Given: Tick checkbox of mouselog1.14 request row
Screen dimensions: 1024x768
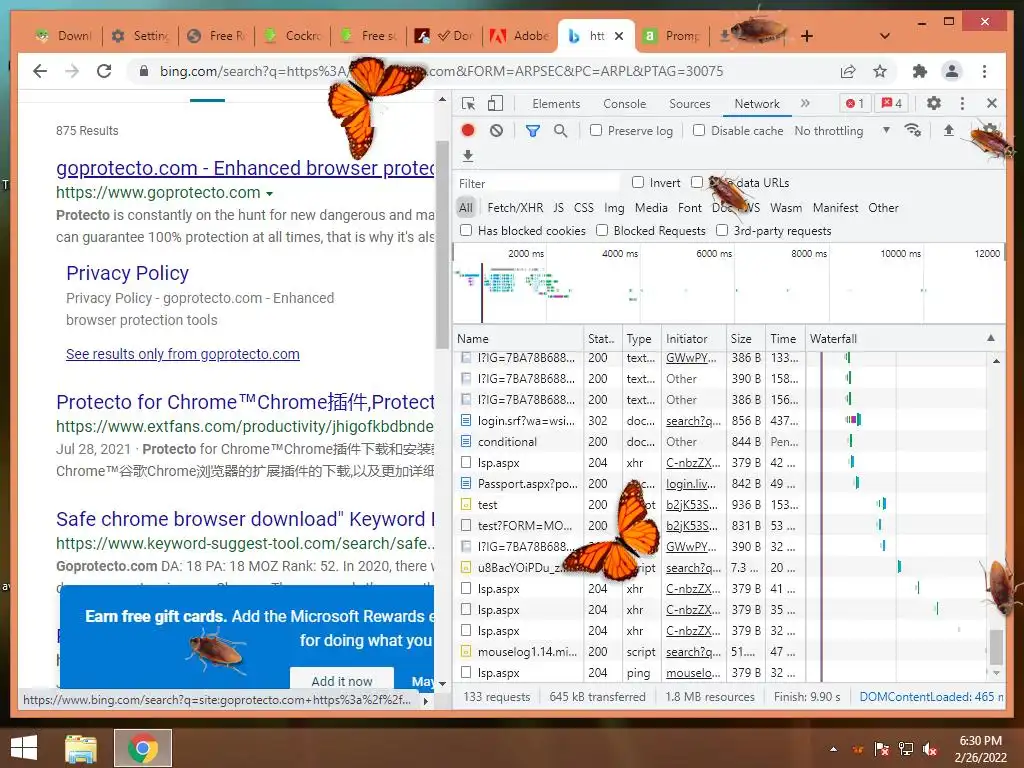Looking at the screenshot, I should 466,651.
